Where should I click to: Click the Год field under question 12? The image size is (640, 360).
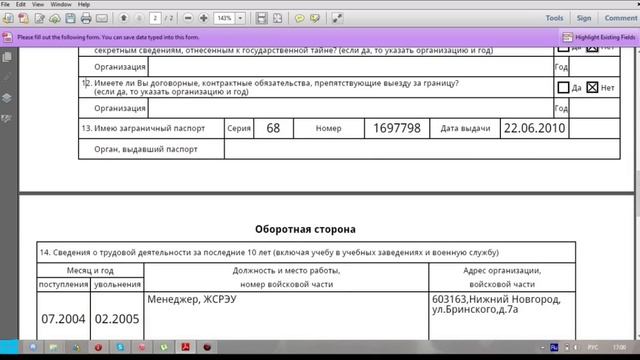point(594,108)
